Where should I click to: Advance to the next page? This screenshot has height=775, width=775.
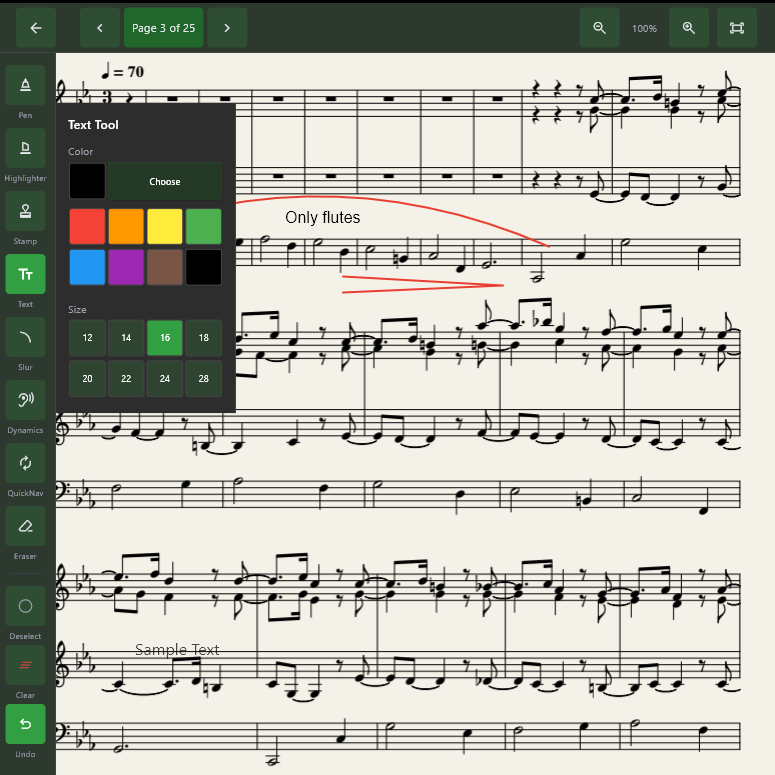click(x=227, y=28)
